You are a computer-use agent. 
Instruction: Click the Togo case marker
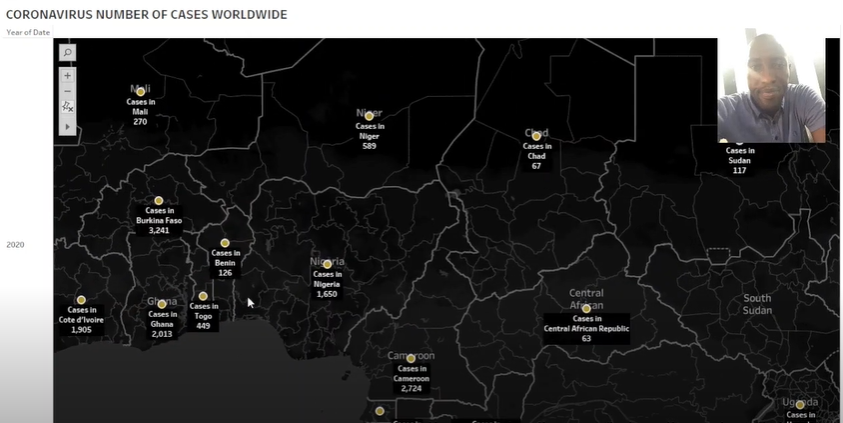pos(203,296)
